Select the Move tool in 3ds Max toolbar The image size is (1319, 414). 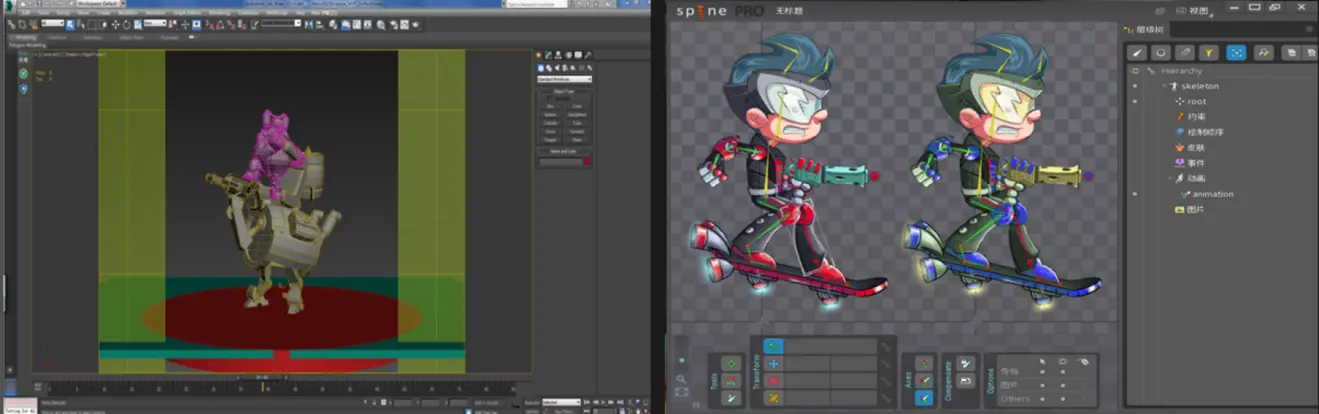click(x=115, y=24)
